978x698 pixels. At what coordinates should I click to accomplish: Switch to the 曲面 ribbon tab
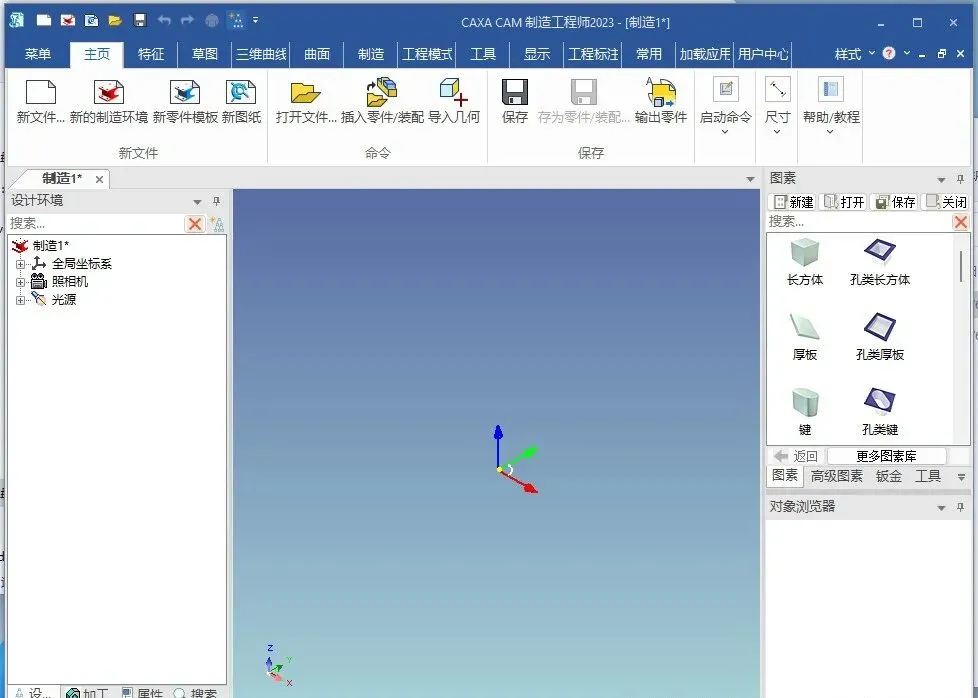pos(317,54)
